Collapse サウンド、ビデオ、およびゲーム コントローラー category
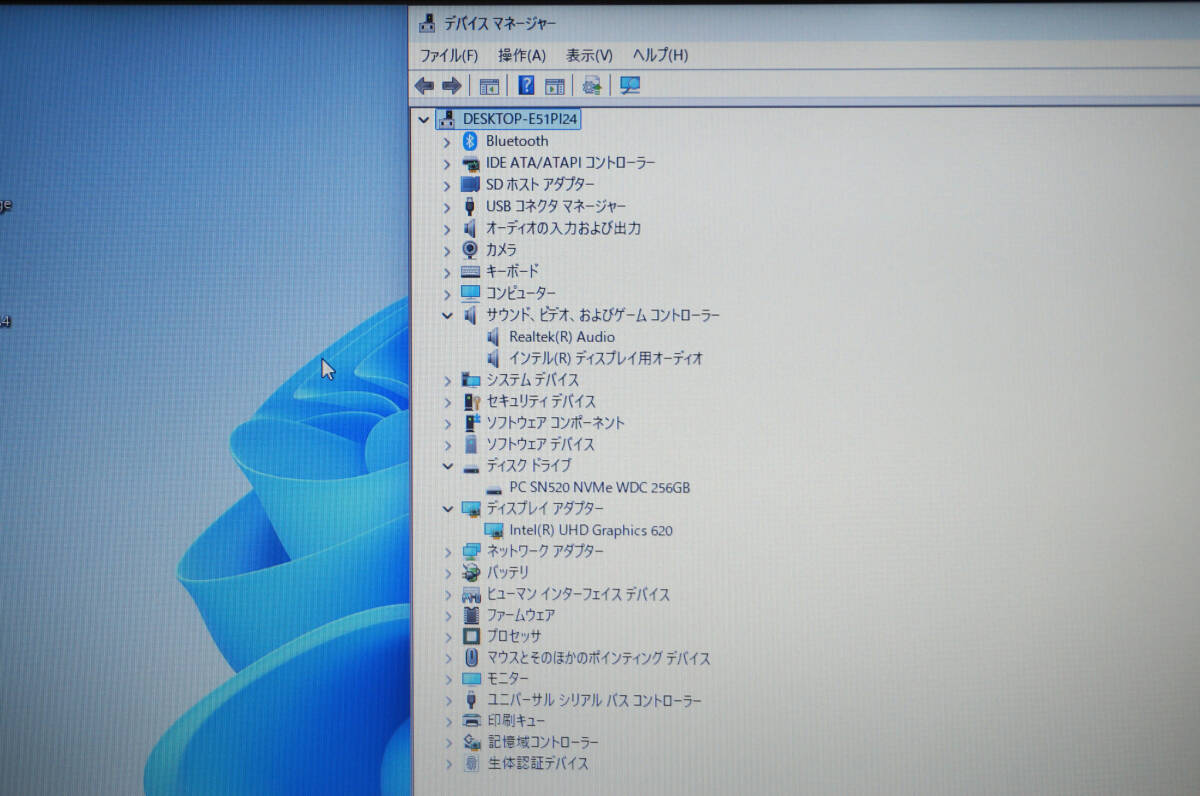1200x796 pixels. point(447,315)
